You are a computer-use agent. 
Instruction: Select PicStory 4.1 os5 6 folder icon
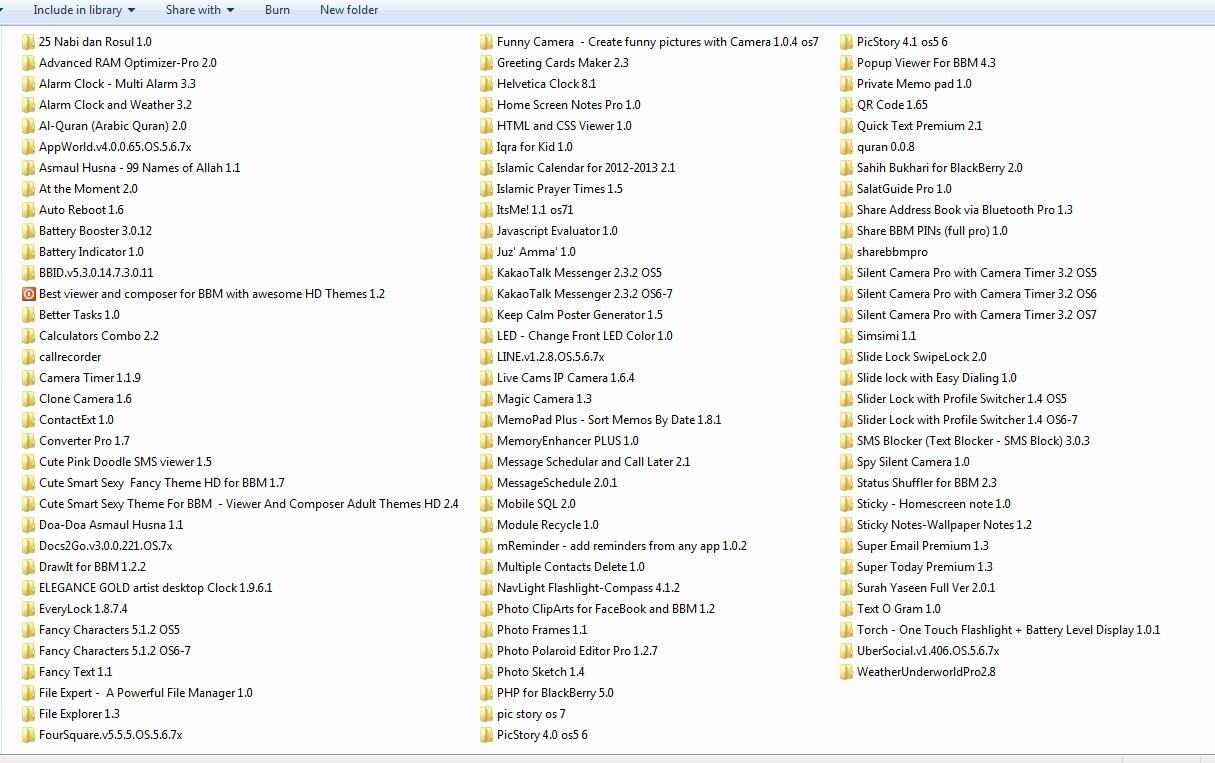[846, 42]
